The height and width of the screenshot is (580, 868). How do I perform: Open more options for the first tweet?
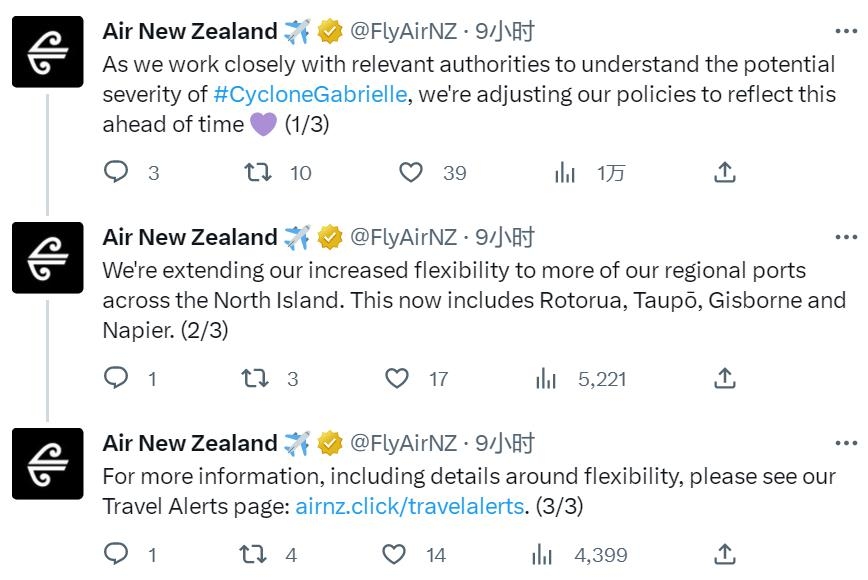pos(846,32)
